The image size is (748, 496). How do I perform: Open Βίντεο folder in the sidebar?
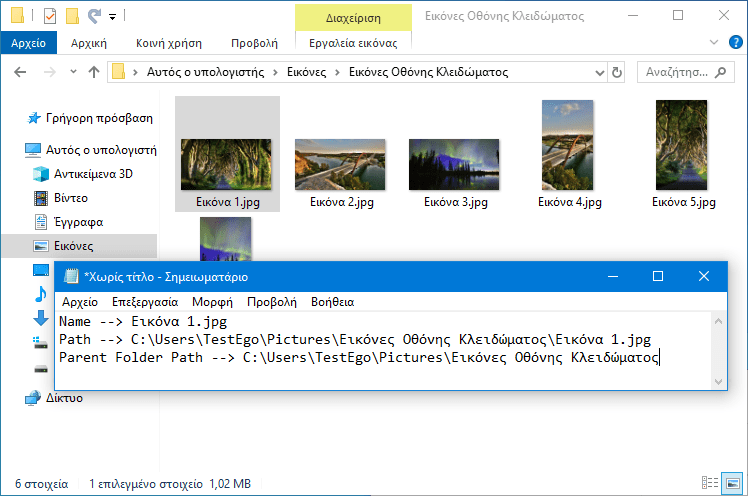coord(70,198)
